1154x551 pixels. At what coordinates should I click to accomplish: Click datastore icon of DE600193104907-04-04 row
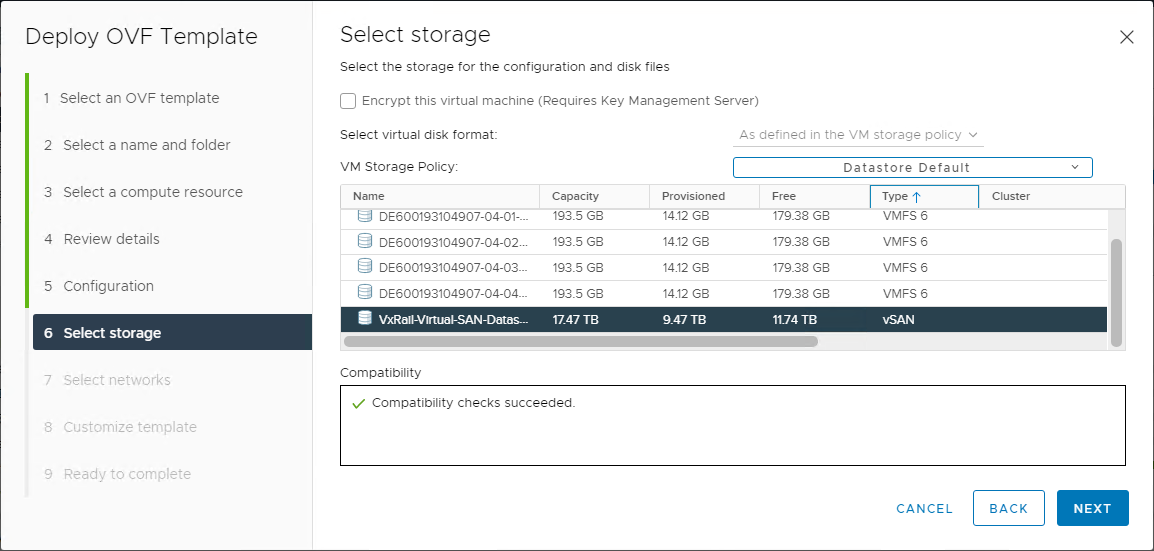pyautogui.click(x=364, y=291)
